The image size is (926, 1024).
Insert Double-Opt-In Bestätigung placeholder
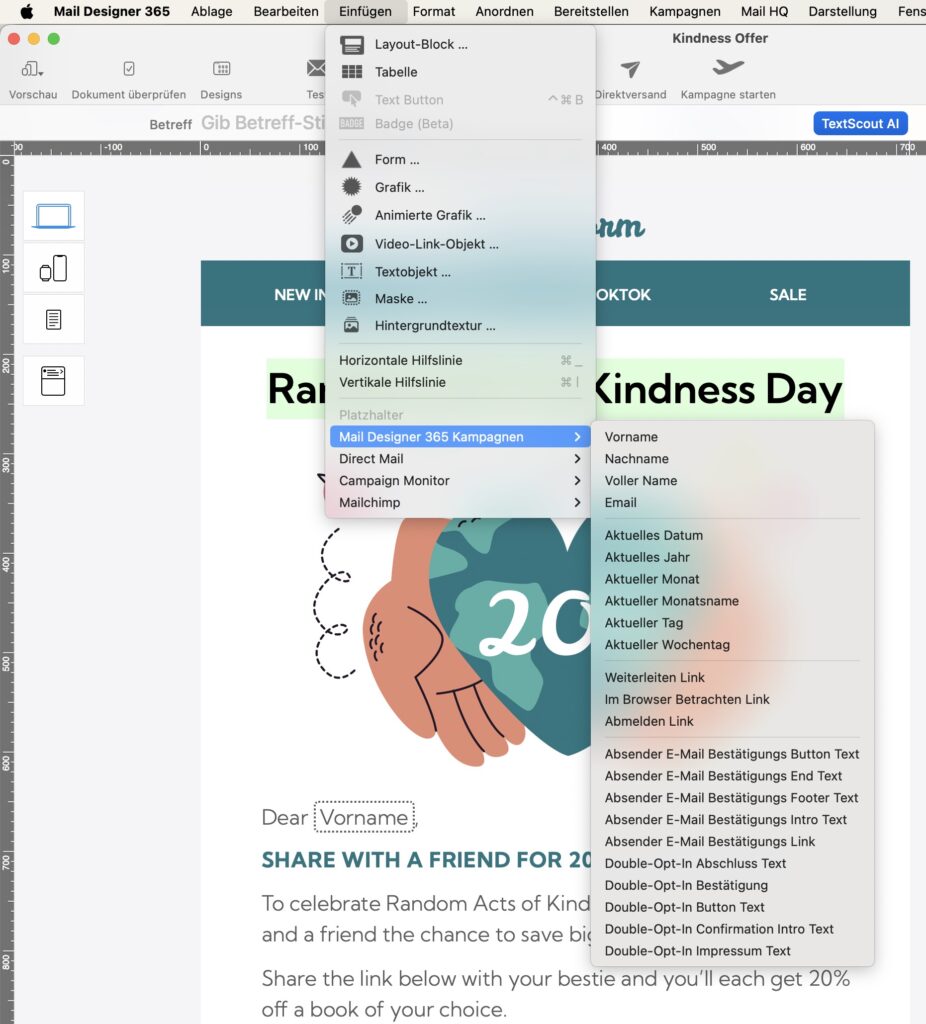coord(732,886)
